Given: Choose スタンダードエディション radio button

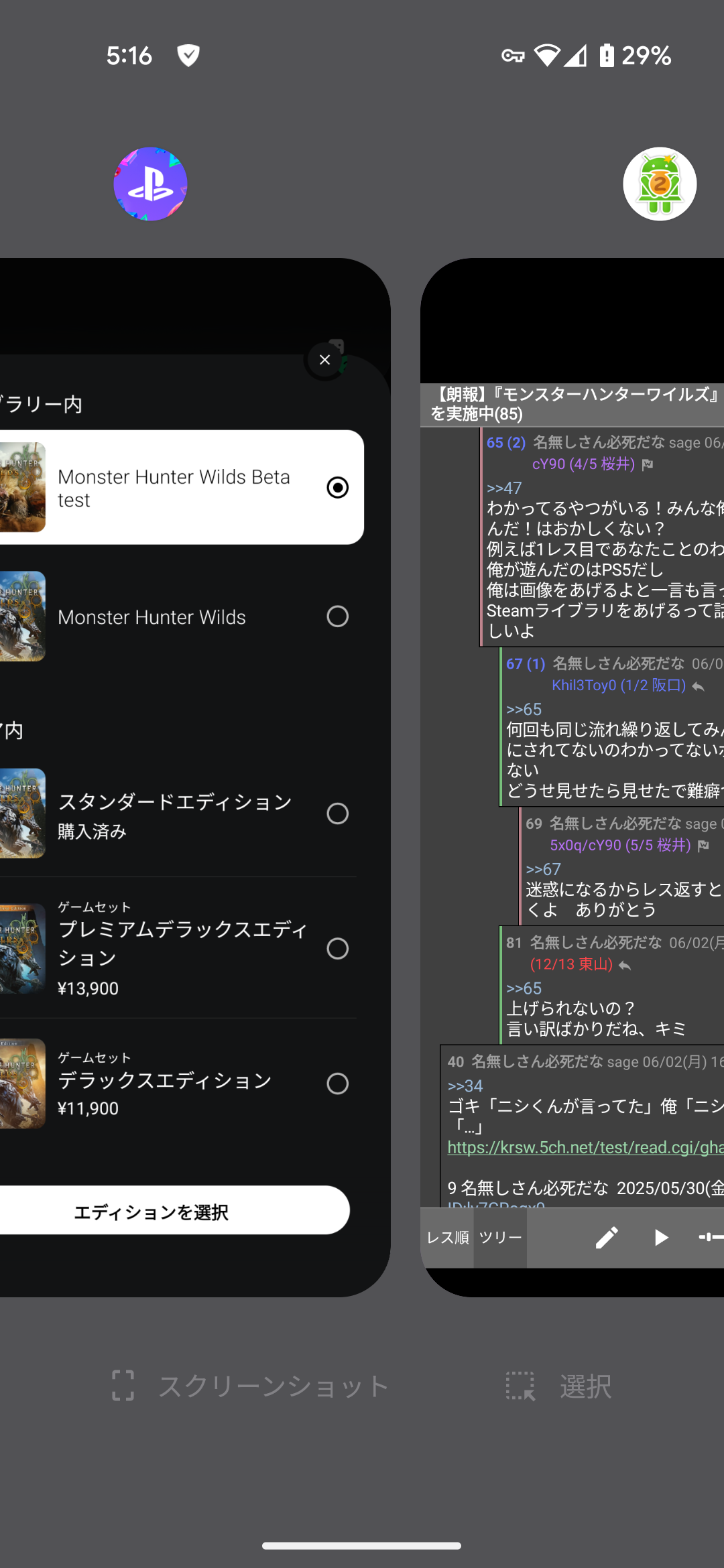Looking at the screenshot, I should [337, 813].
